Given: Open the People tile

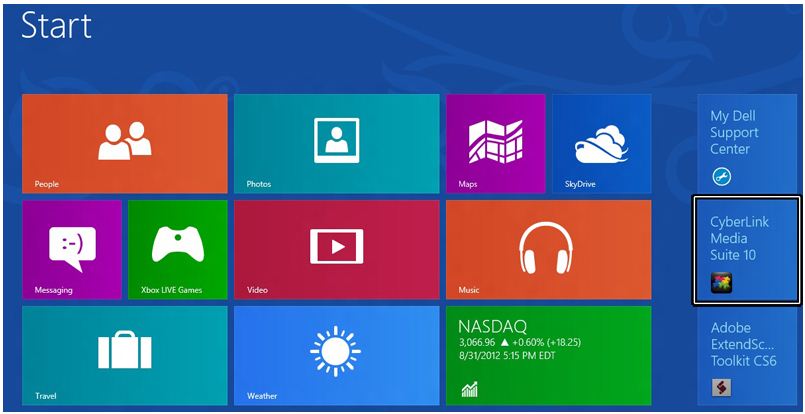Looking at the screenshot, I should click(125, 143).
